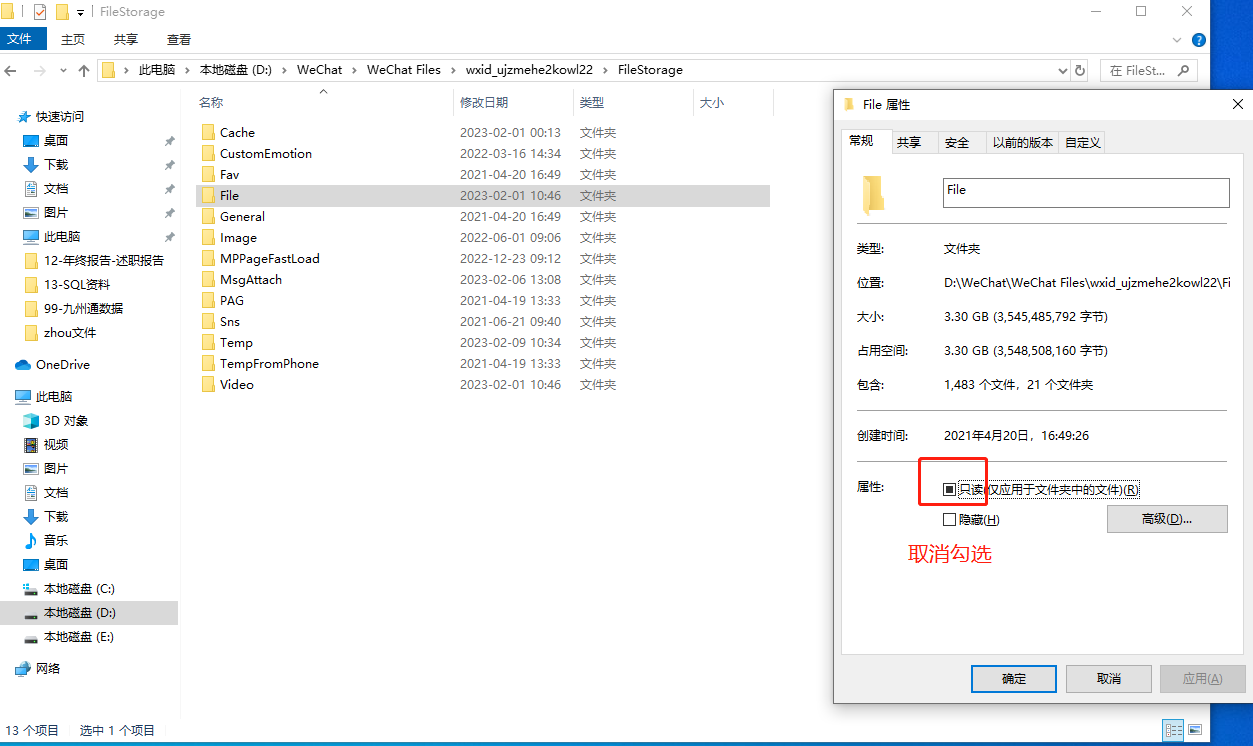Open the quick access toolbar customize arrow

[x=80, y=13]
